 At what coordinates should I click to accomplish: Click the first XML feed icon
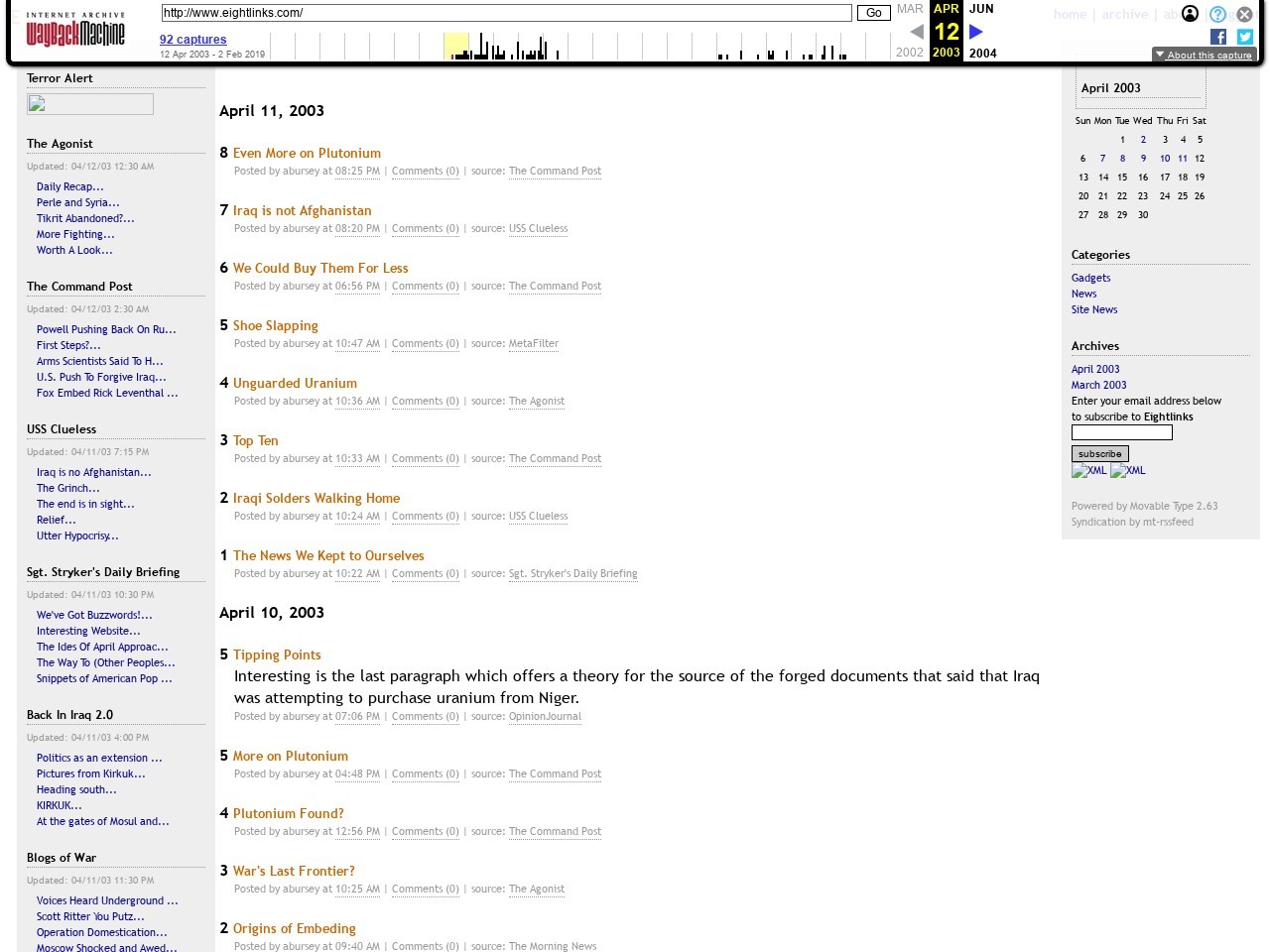[1088, 471]
